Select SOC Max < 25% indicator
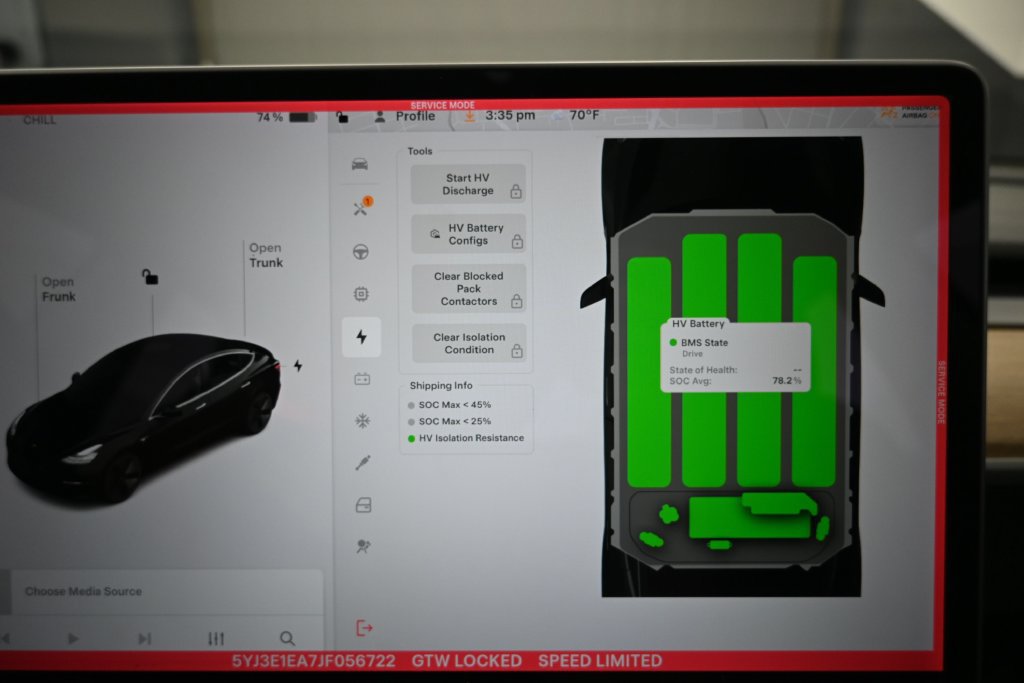Screen dimensions: 1024x683 pyautogui.click(x=449, y=421)
